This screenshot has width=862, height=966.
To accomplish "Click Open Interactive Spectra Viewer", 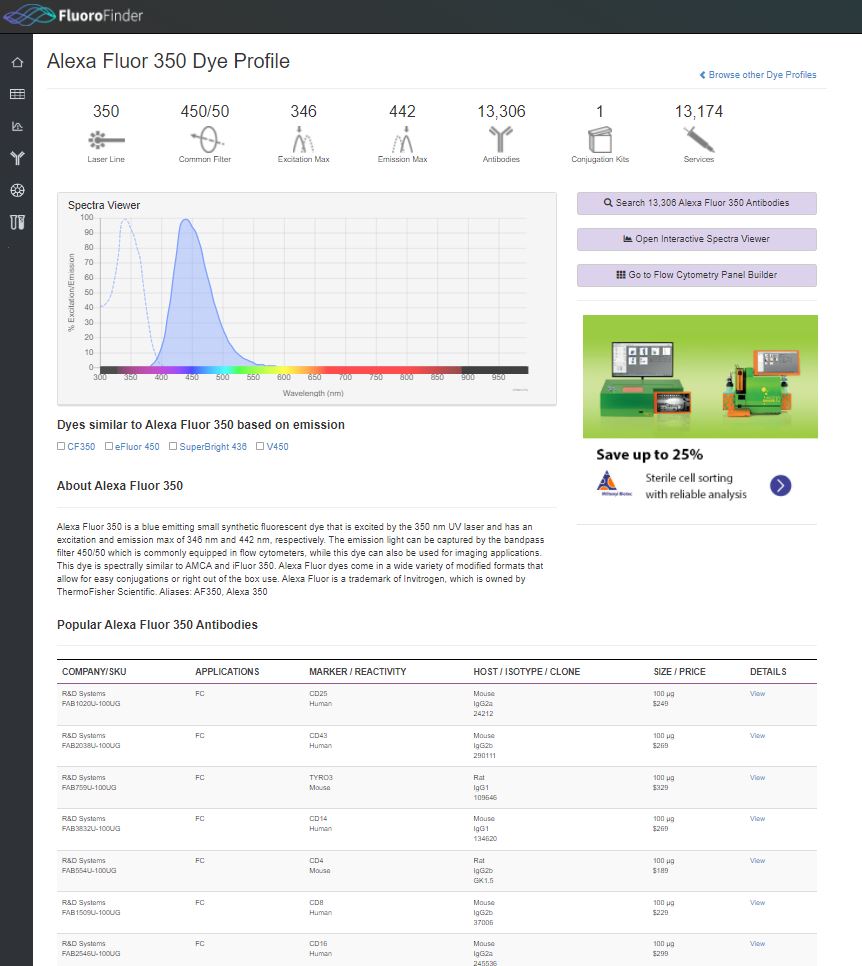I will click(696, 239).
